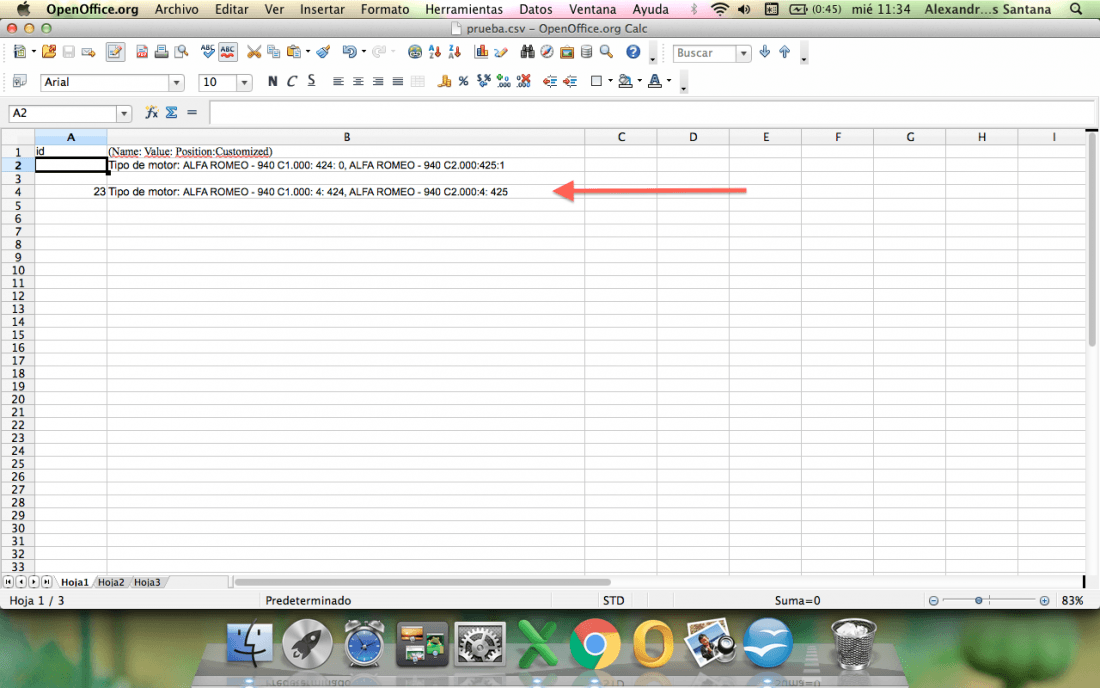The height and width of the screenshot is (688, 1100).
Task: Show the drawing functions
Action: (501, 52)
